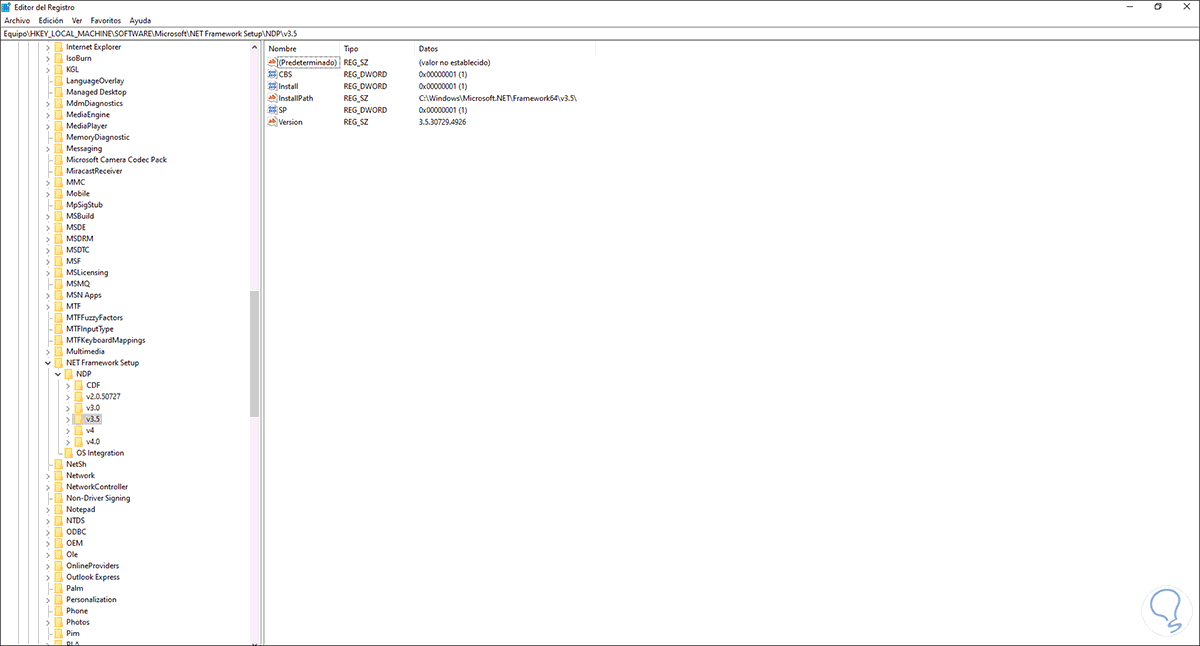Click the MediaPlayer folder icon
This screenshot has height=646, width=1200.
[58, 126]
